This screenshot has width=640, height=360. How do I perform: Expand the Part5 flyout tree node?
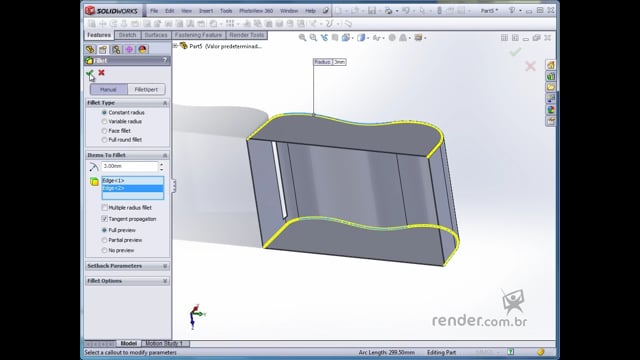tap(176, 46)
